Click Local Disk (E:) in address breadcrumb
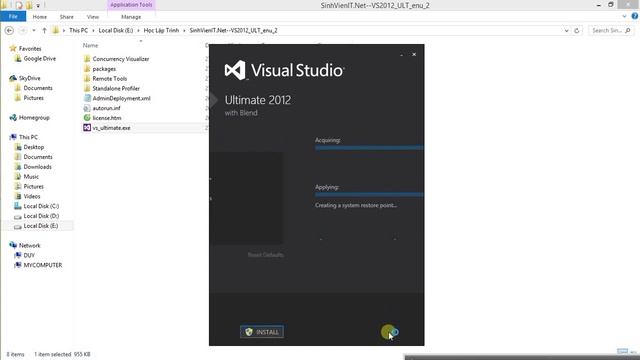 click(116, 31)
